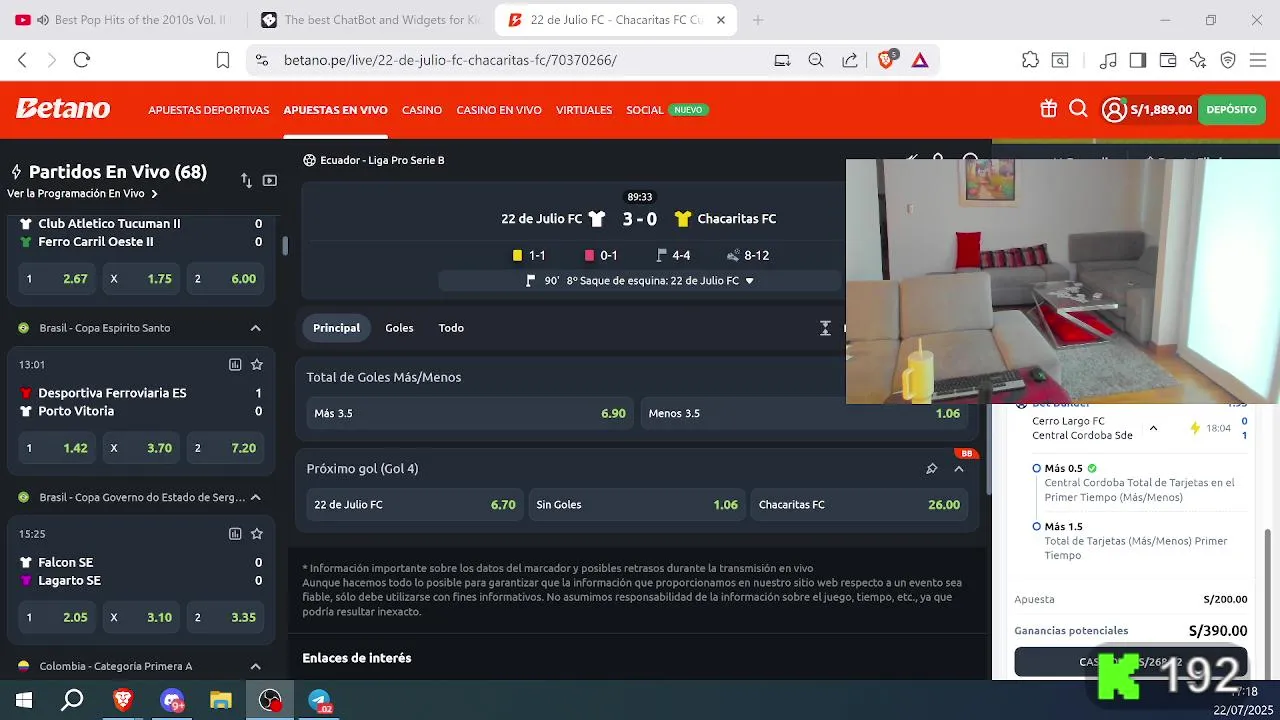Viewport: 1280px width, 720px height.
Task: Select Tucuman II home win odds 2.67
Action: coord(57,279)
